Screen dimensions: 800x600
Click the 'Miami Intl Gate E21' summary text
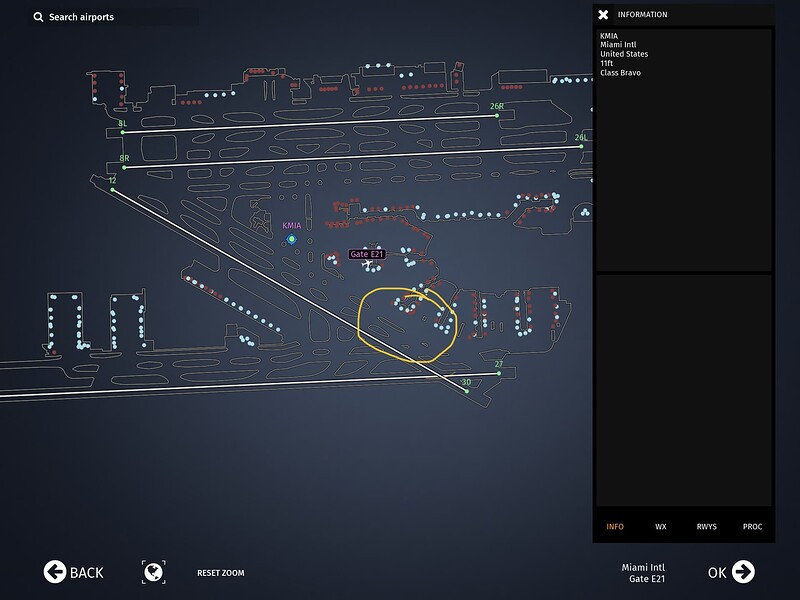point(643,573)
